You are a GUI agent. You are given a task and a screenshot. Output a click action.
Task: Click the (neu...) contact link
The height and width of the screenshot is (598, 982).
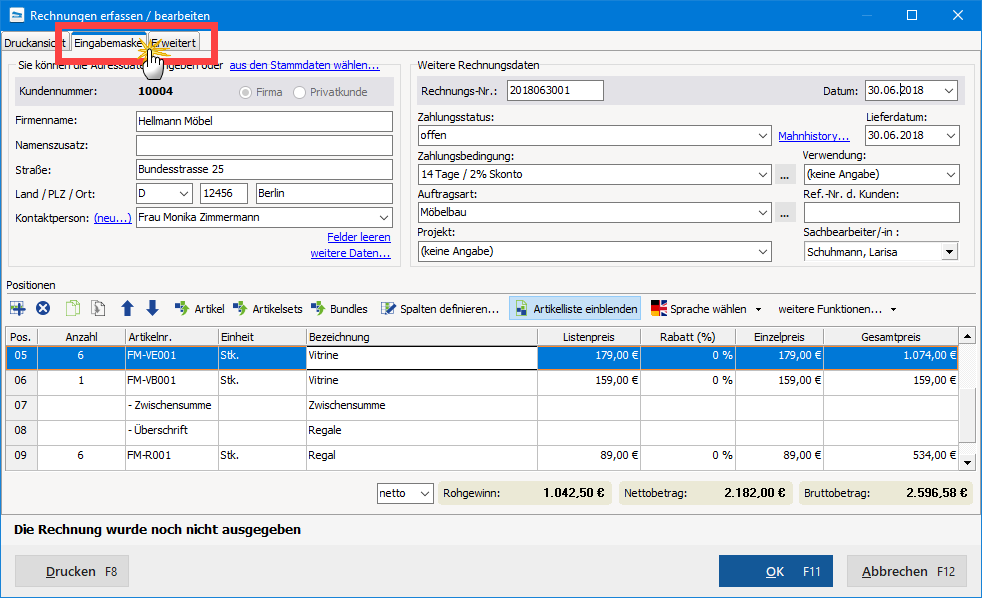coord(113,218)
